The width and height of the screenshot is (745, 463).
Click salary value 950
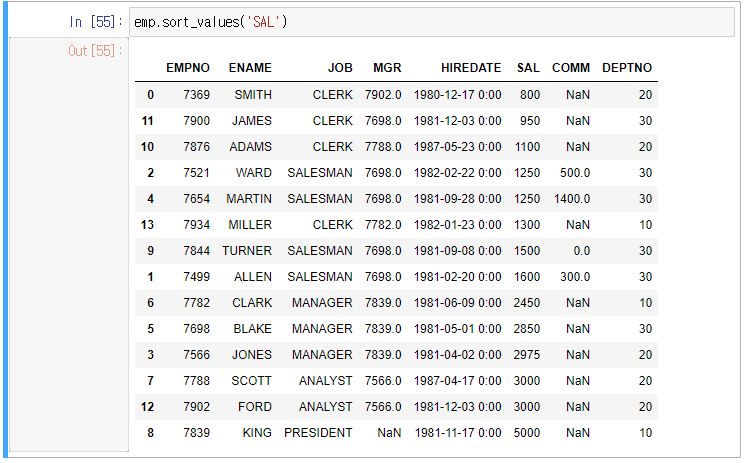530,121
